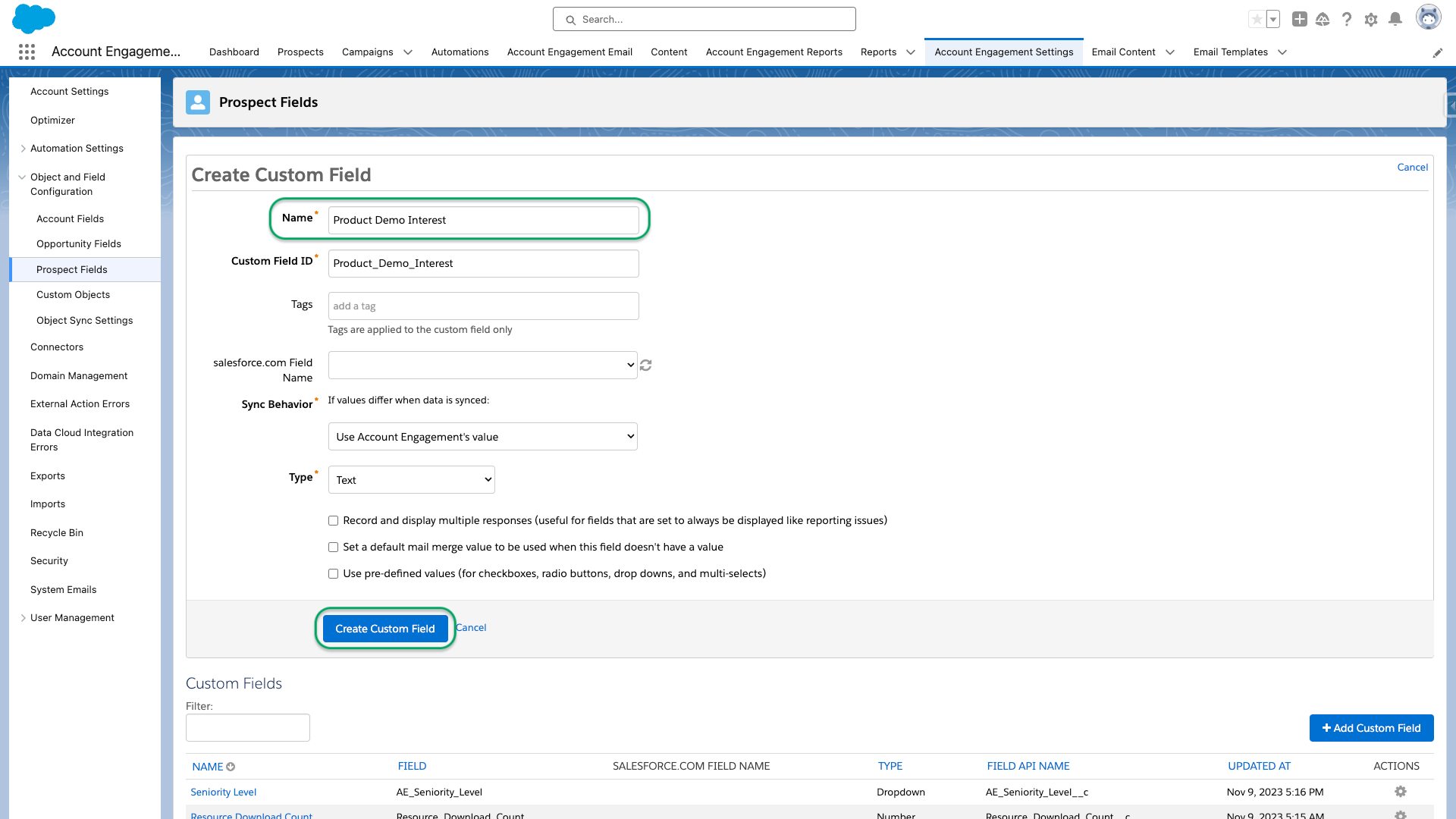The height and width of the screenshot is (819, 1456).
Task: Click the Salesforce cloud logo
Action: pyautogui.click(x=33, y=18)
